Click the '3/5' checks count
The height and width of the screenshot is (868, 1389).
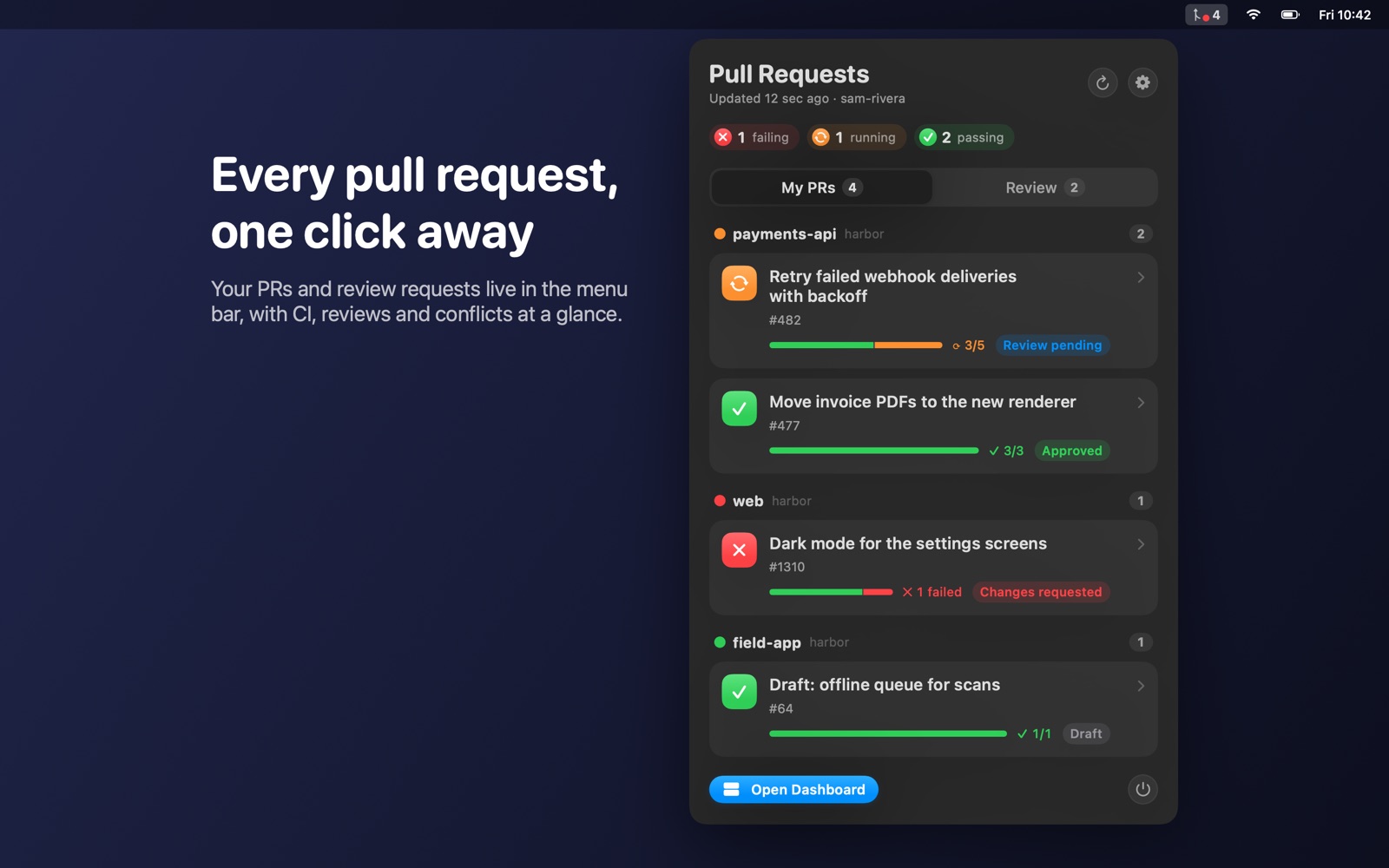tap(969, 345)
